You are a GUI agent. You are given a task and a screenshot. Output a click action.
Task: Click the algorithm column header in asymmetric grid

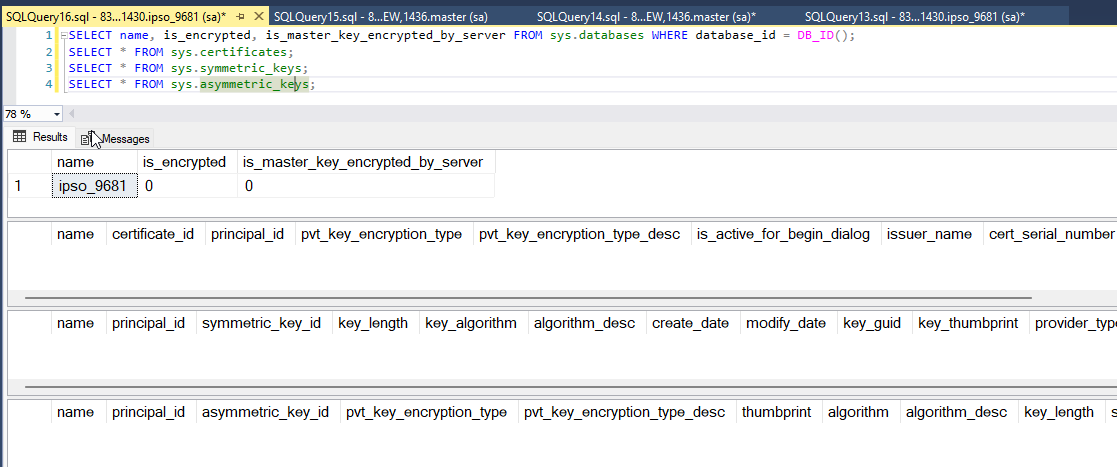coord(861,412)
